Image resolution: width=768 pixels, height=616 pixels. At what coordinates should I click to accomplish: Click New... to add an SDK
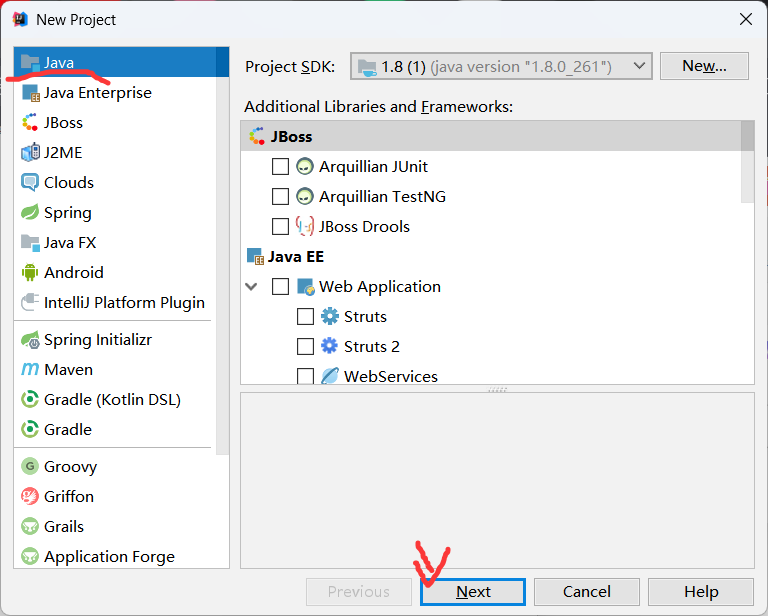tap(704, 66)
